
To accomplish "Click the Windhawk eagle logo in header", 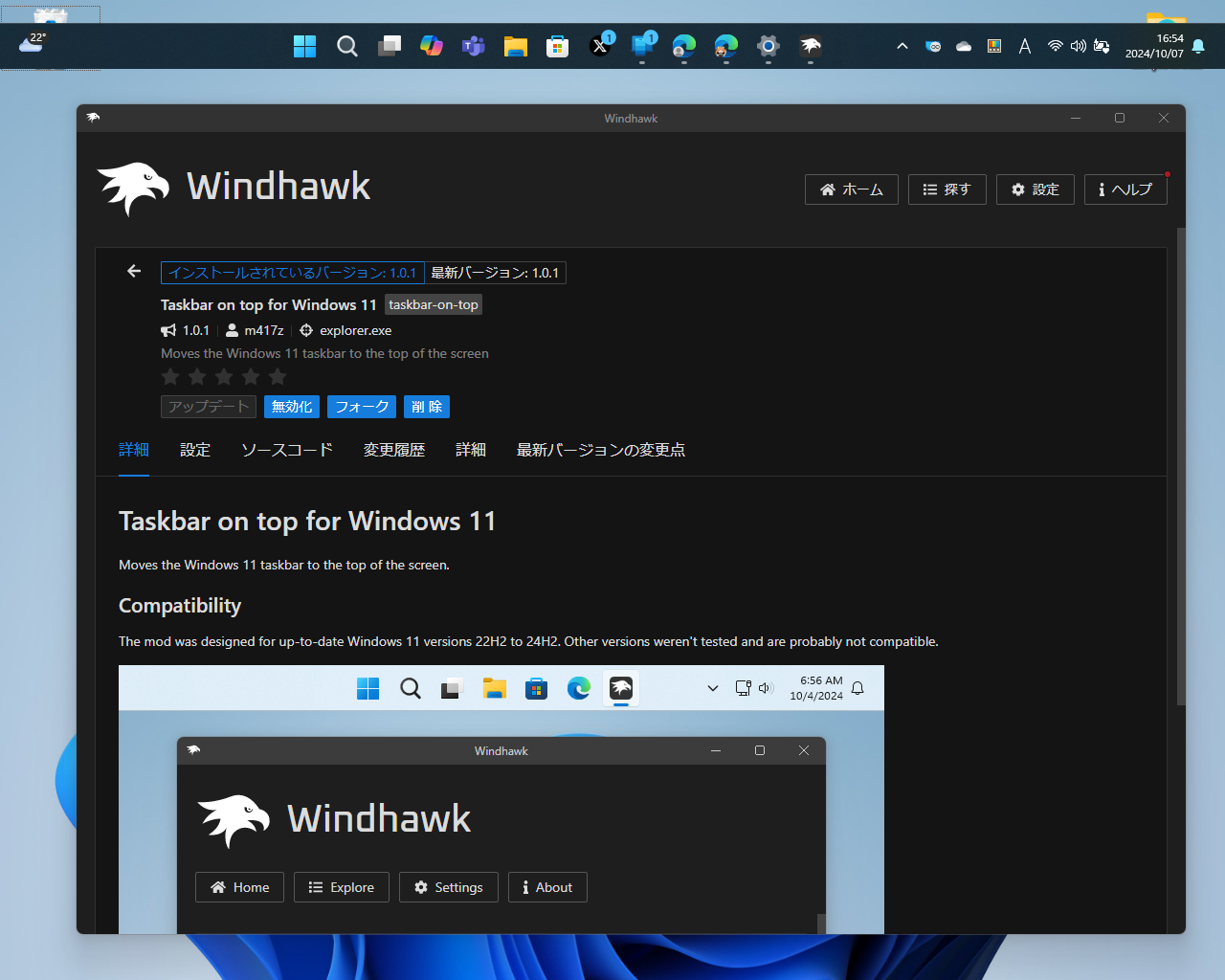I will (x=133, y=188).
